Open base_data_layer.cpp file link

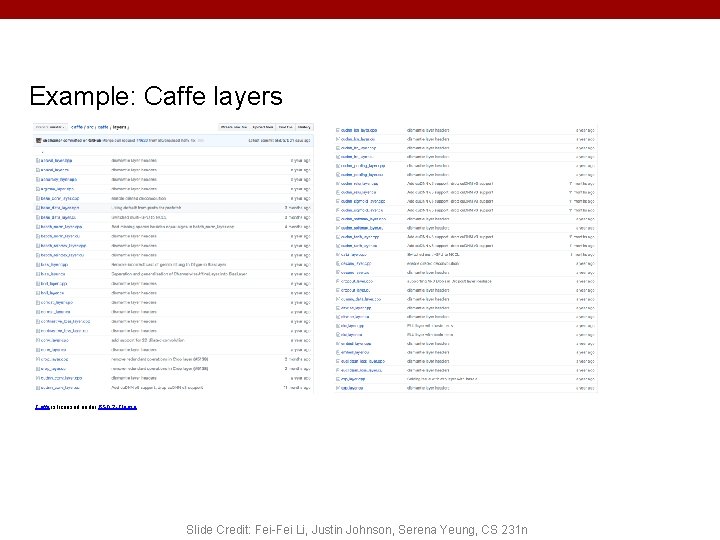tap(60, 208)
